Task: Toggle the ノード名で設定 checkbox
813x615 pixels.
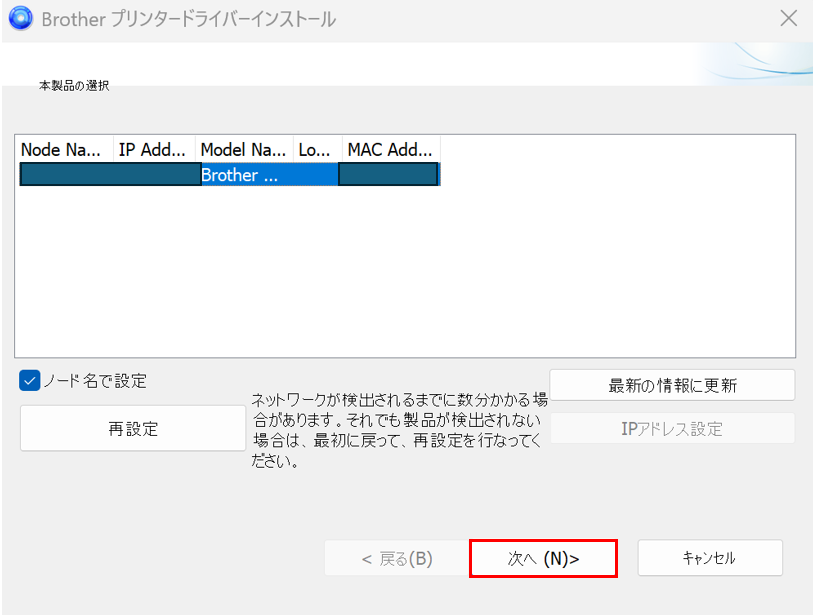Action: (x=30, y=381)
